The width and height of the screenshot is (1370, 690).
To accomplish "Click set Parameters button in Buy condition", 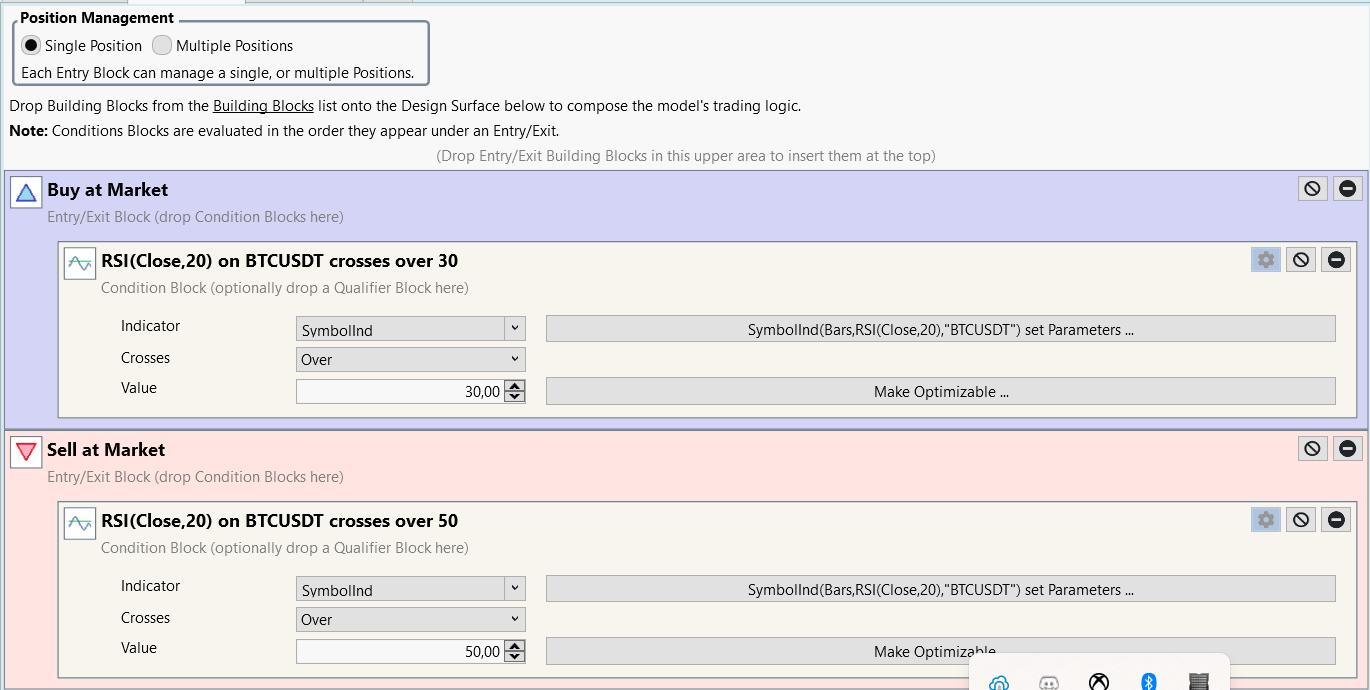I will [x=940, y=329].
